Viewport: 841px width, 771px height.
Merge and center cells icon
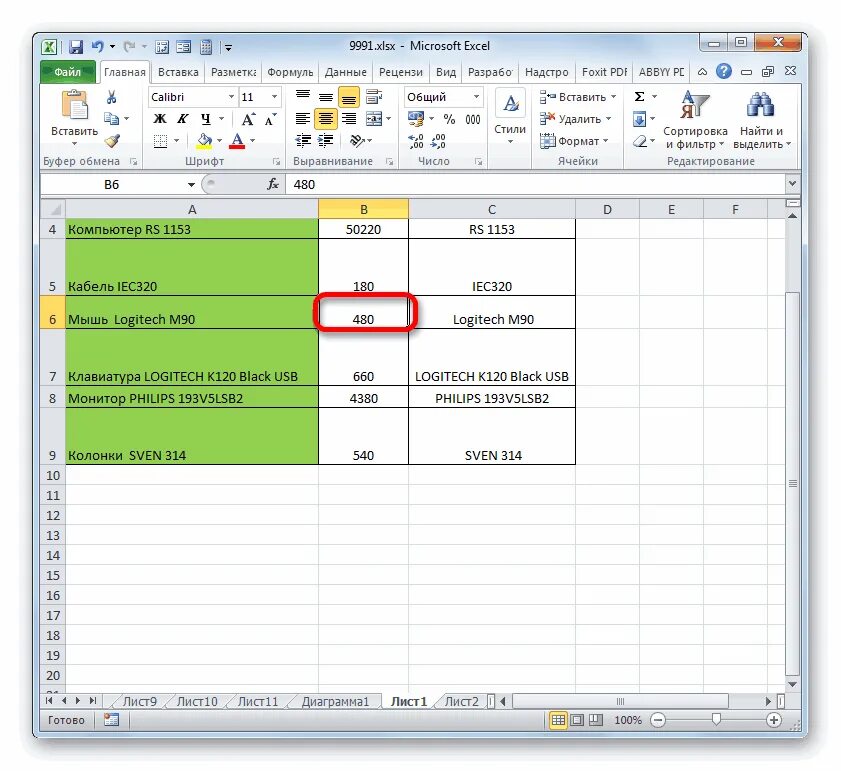click(x=374, y=119)
